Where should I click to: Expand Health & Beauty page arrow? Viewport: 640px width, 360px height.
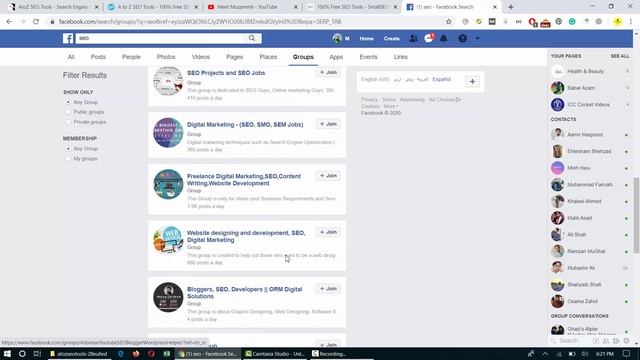point(627,71)
